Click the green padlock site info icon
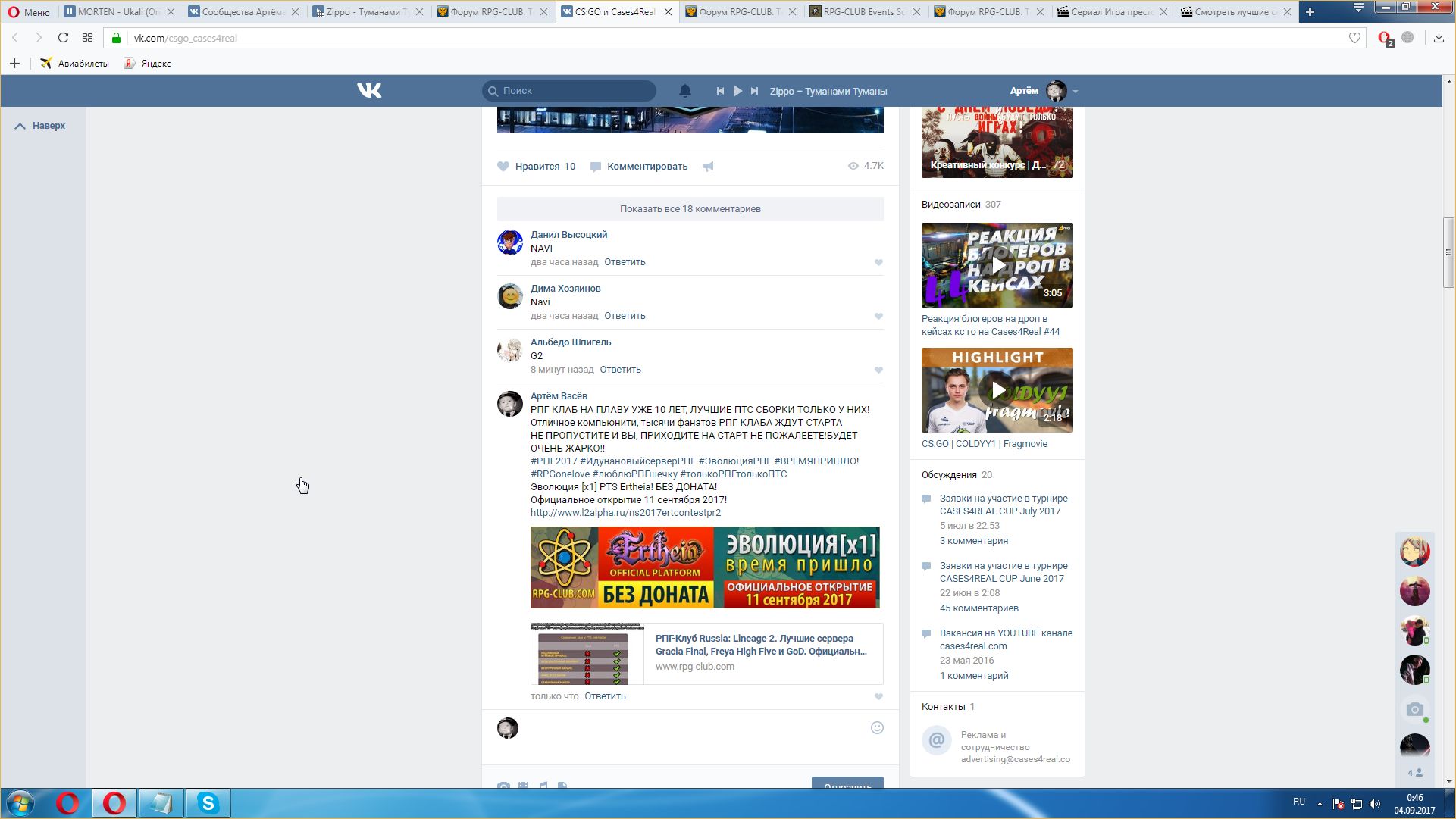This screenshot has height=819, width=1456. coord(116,38)
